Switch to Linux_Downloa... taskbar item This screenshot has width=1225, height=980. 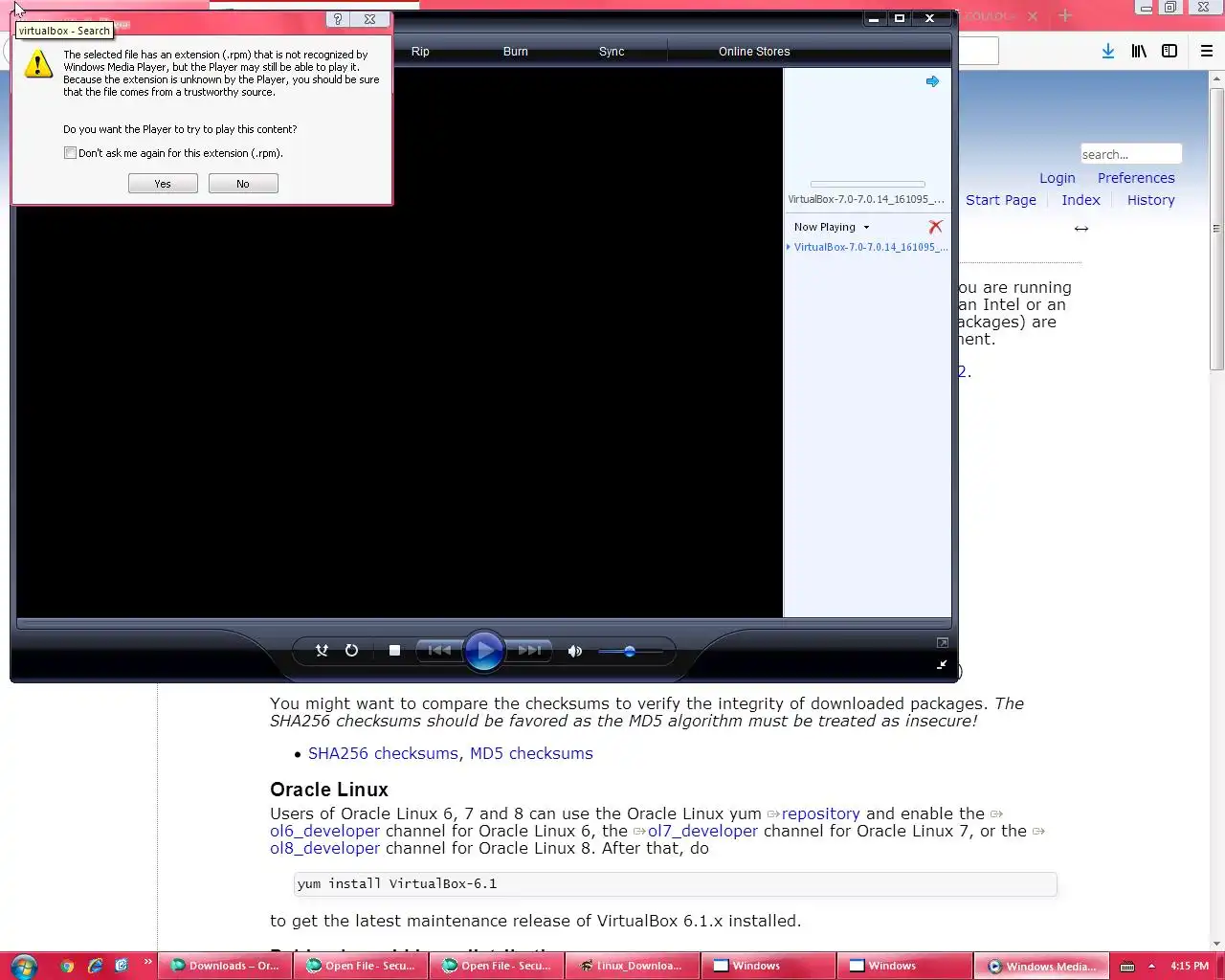pos(633,966)
